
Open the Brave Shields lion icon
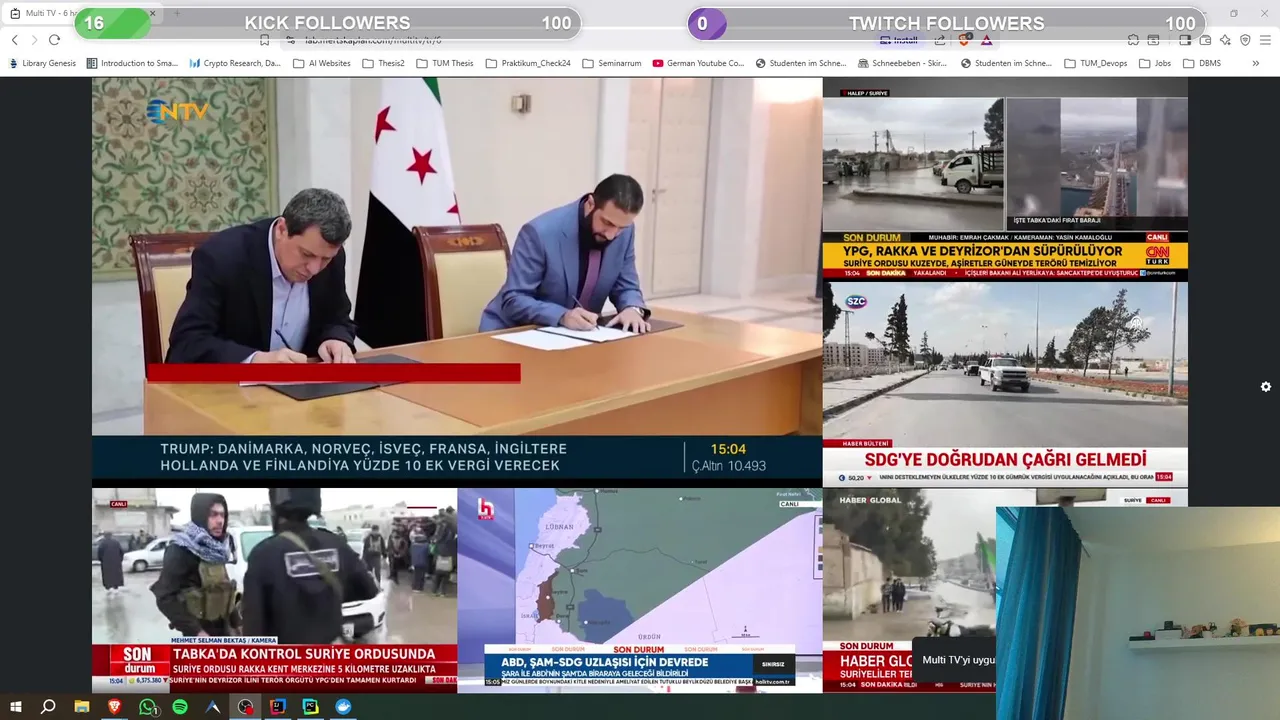[965, 40]
